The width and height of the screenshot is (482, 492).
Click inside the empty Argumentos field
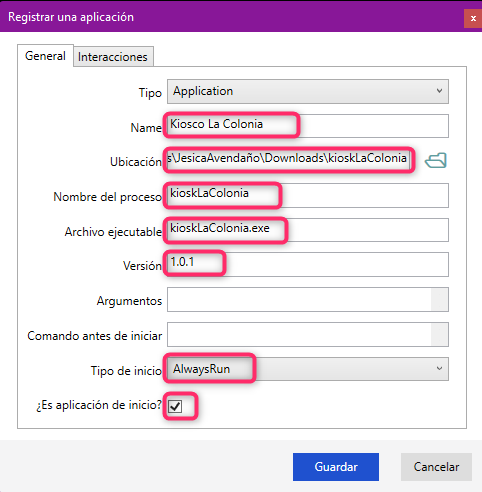coord(299,299)
